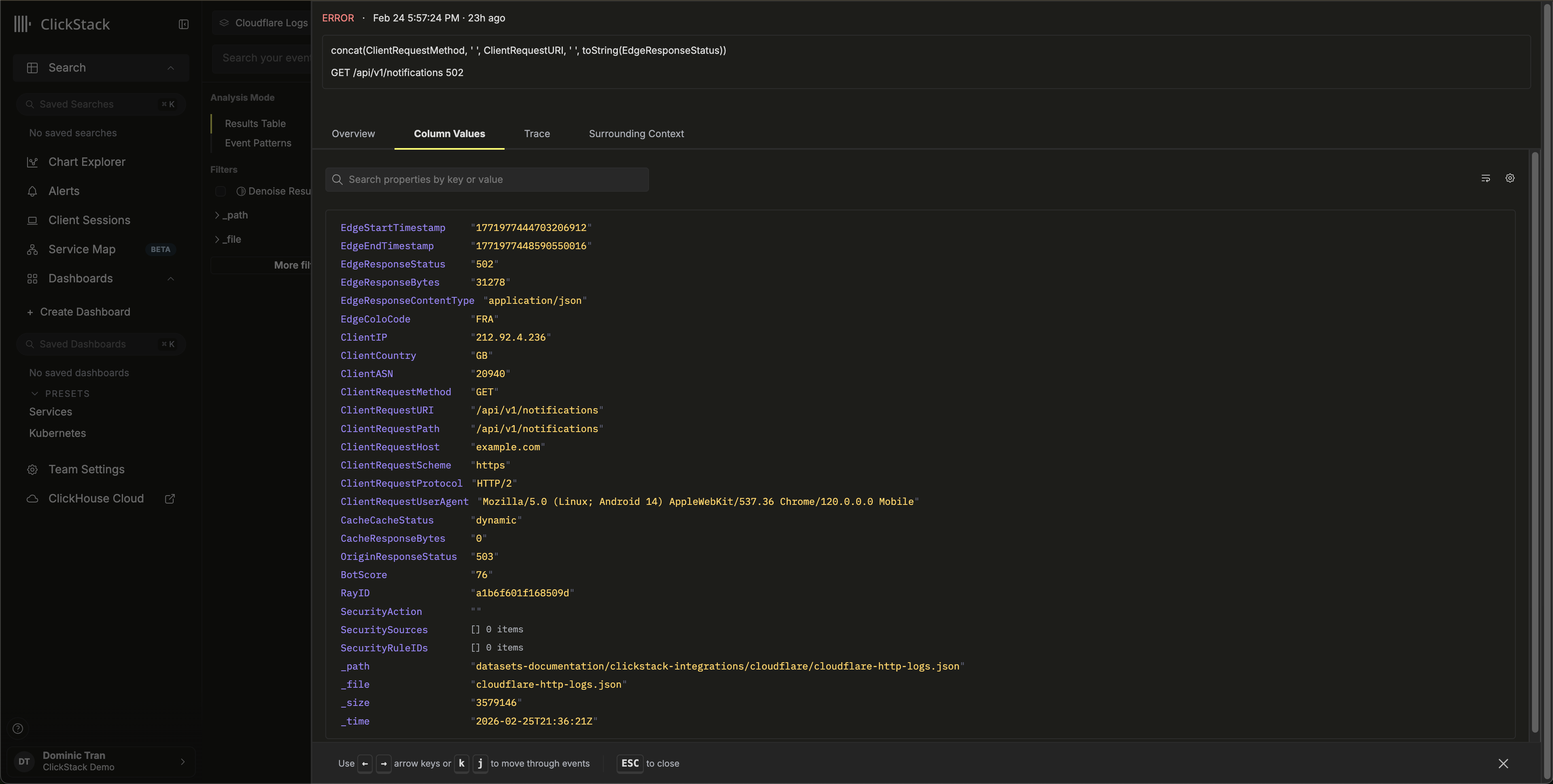
Task: Collapse sidebar with panel toggle icon
Action: point(183,24)
